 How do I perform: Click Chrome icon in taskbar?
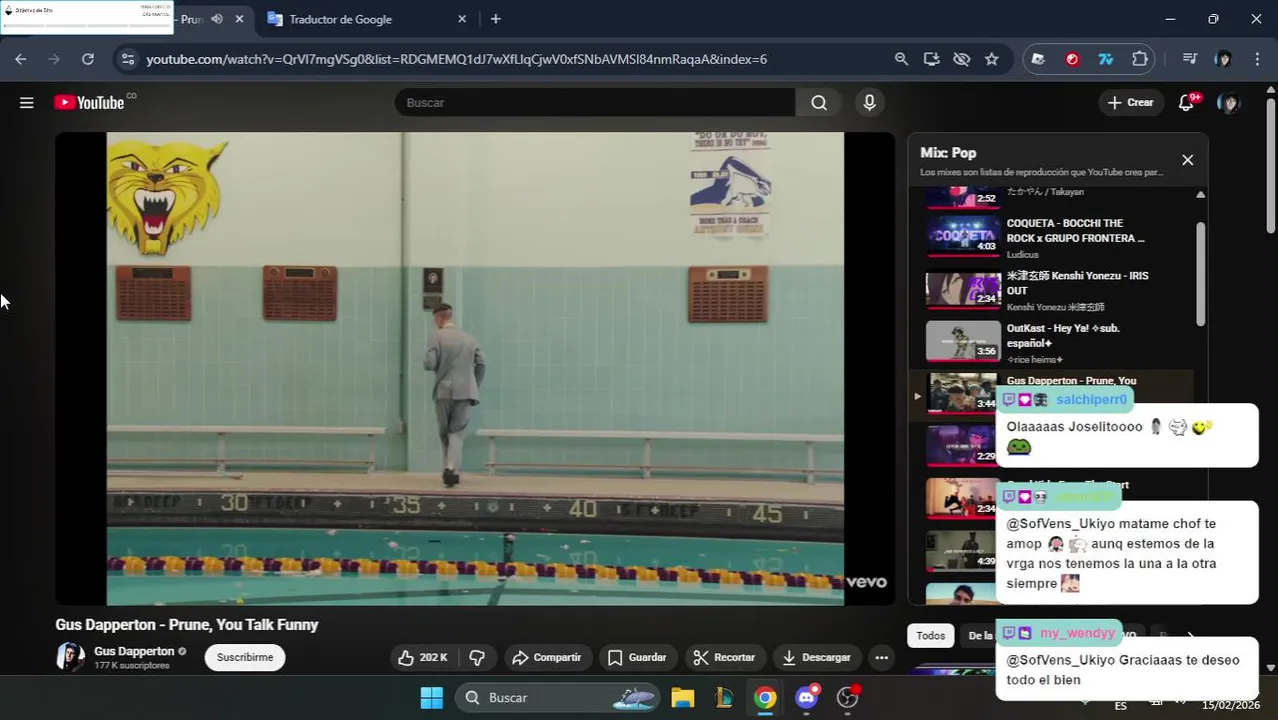point(765,697)
